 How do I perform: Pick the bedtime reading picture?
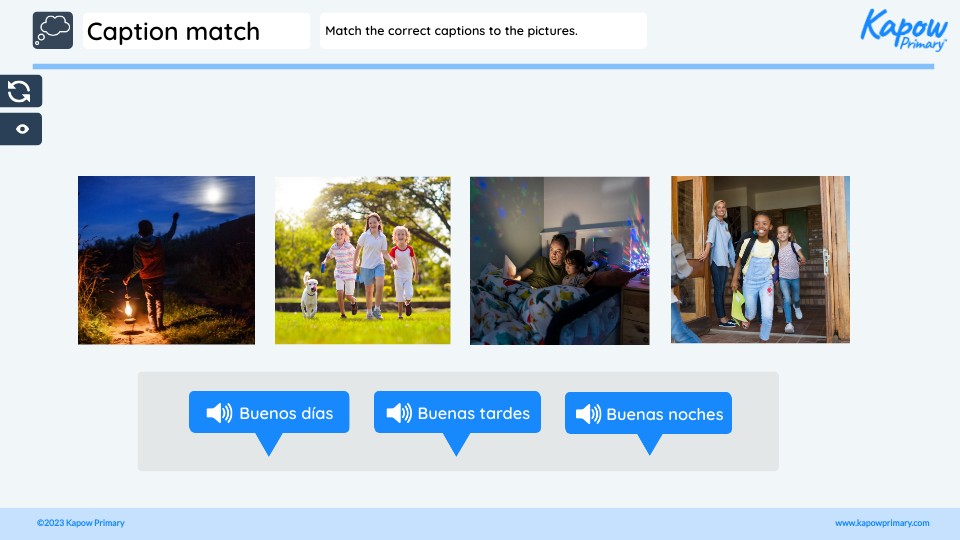559,260
